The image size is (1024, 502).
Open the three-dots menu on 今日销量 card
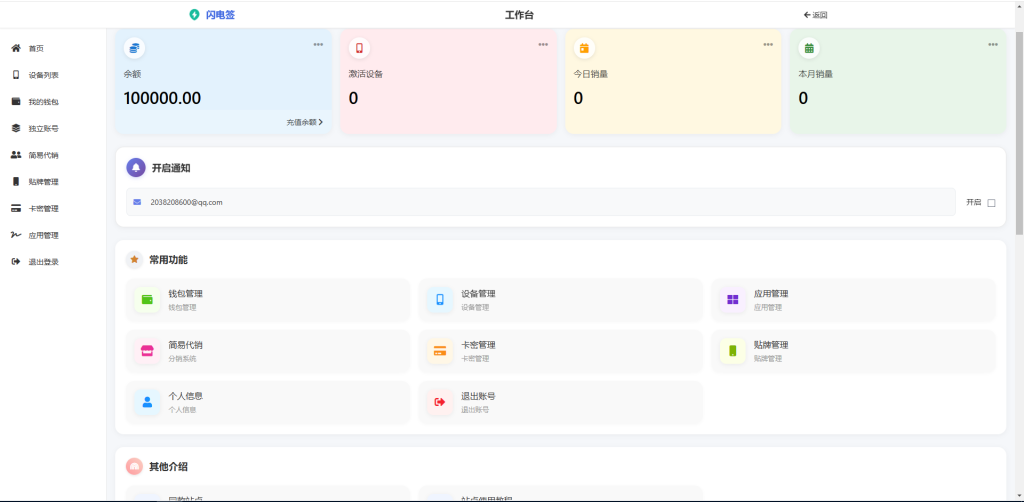tap(768, 44)
